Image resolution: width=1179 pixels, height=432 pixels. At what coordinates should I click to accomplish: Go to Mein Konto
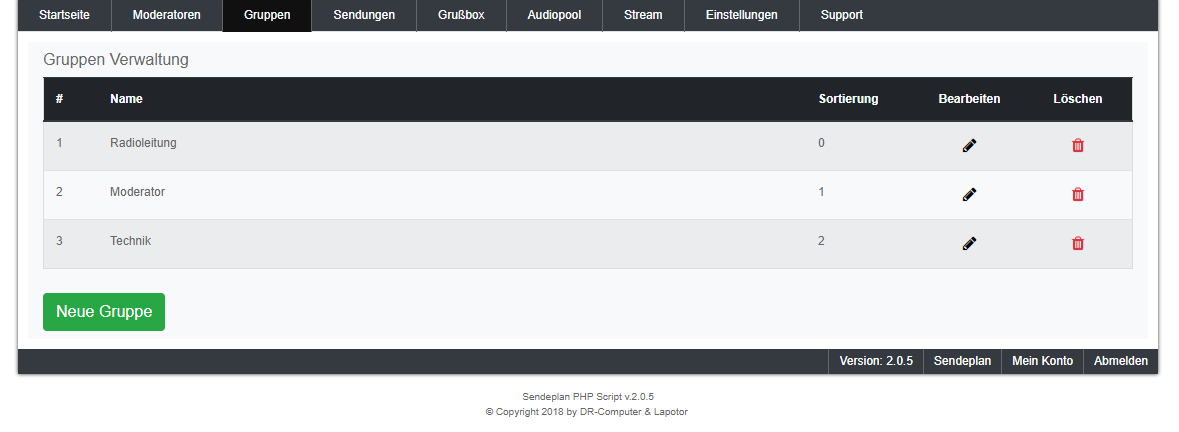pyautogui.click(x=1042, y=361)
